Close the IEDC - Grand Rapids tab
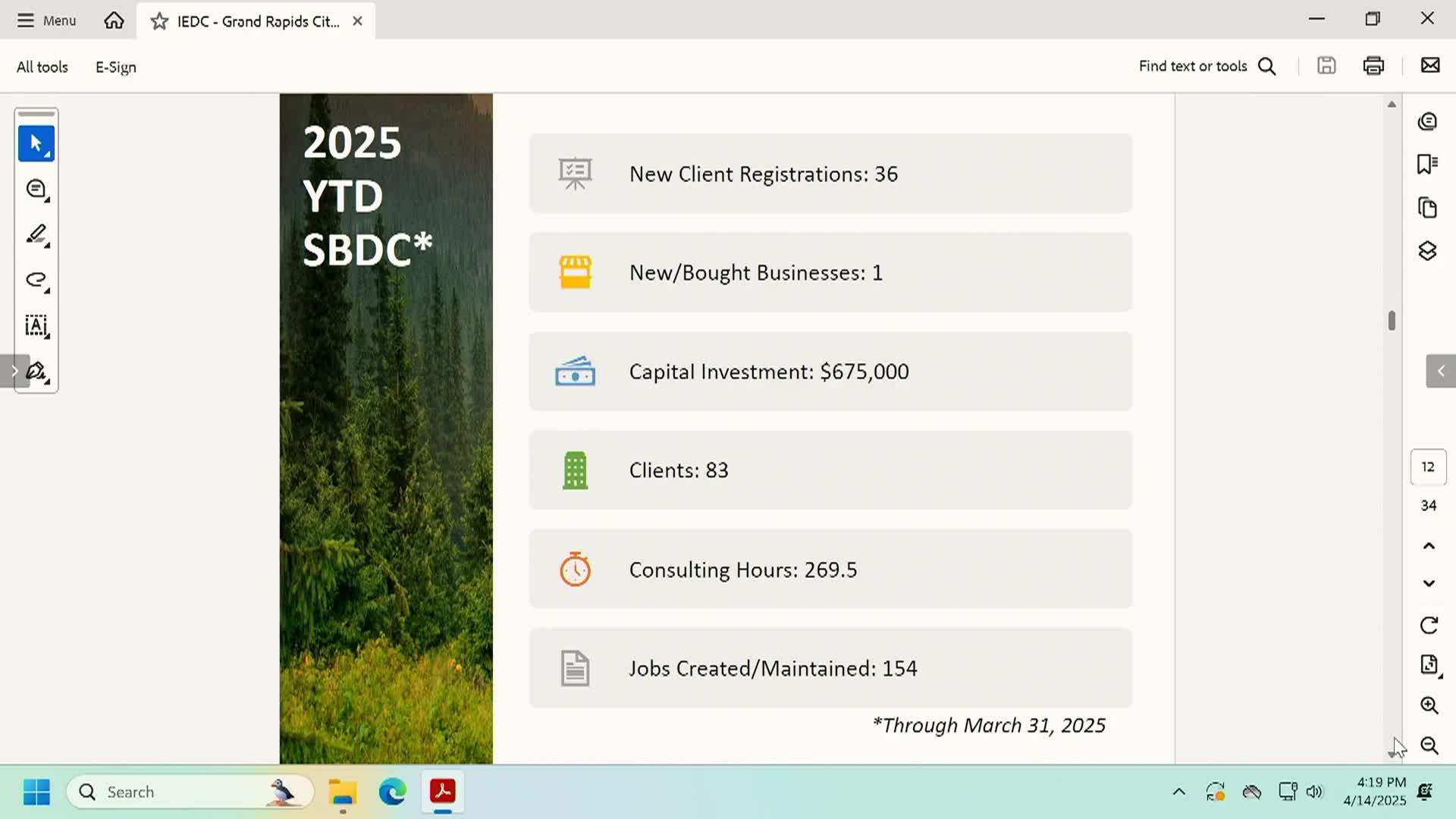The height and width of the screenshot is (819, 1456). point(357,21)
